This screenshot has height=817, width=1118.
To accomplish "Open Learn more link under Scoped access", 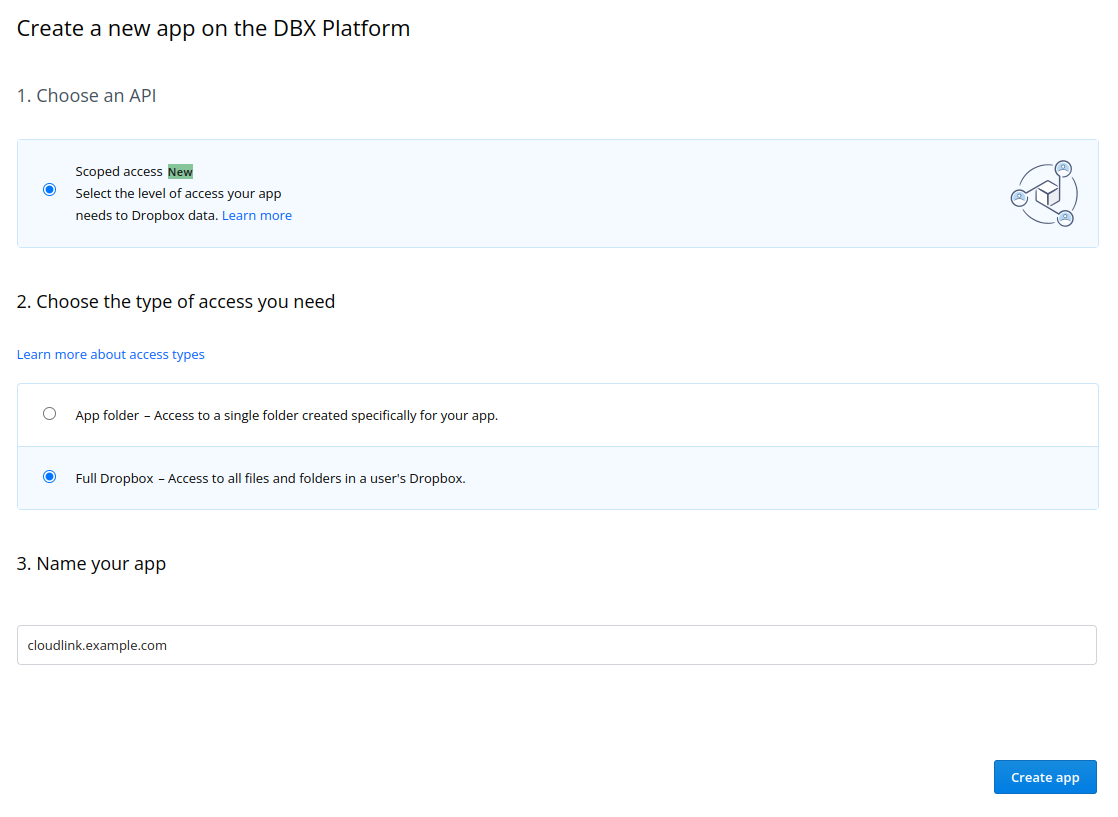I will (x=257, y=216).
